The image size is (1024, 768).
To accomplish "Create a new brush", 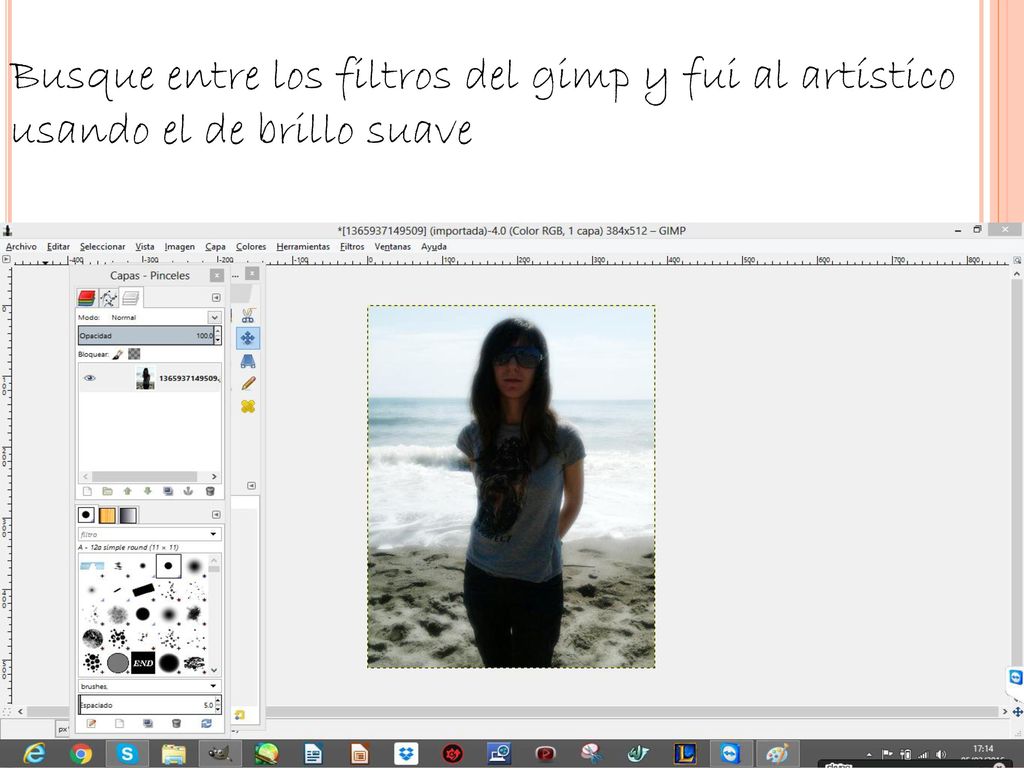I will tap(120, 724).
